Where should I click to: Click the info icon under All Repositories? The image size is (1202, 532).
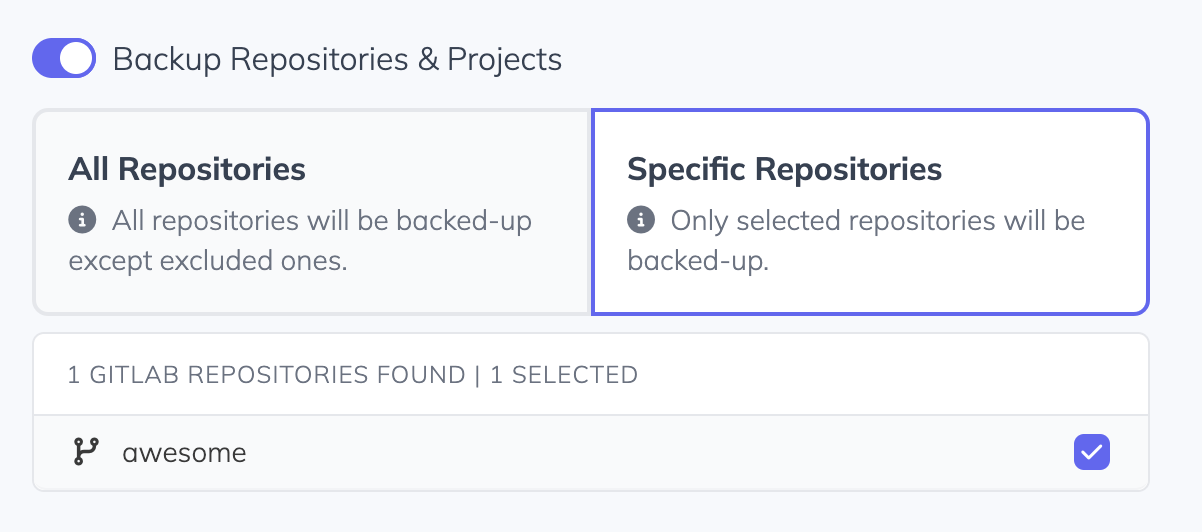click(82, 220)
